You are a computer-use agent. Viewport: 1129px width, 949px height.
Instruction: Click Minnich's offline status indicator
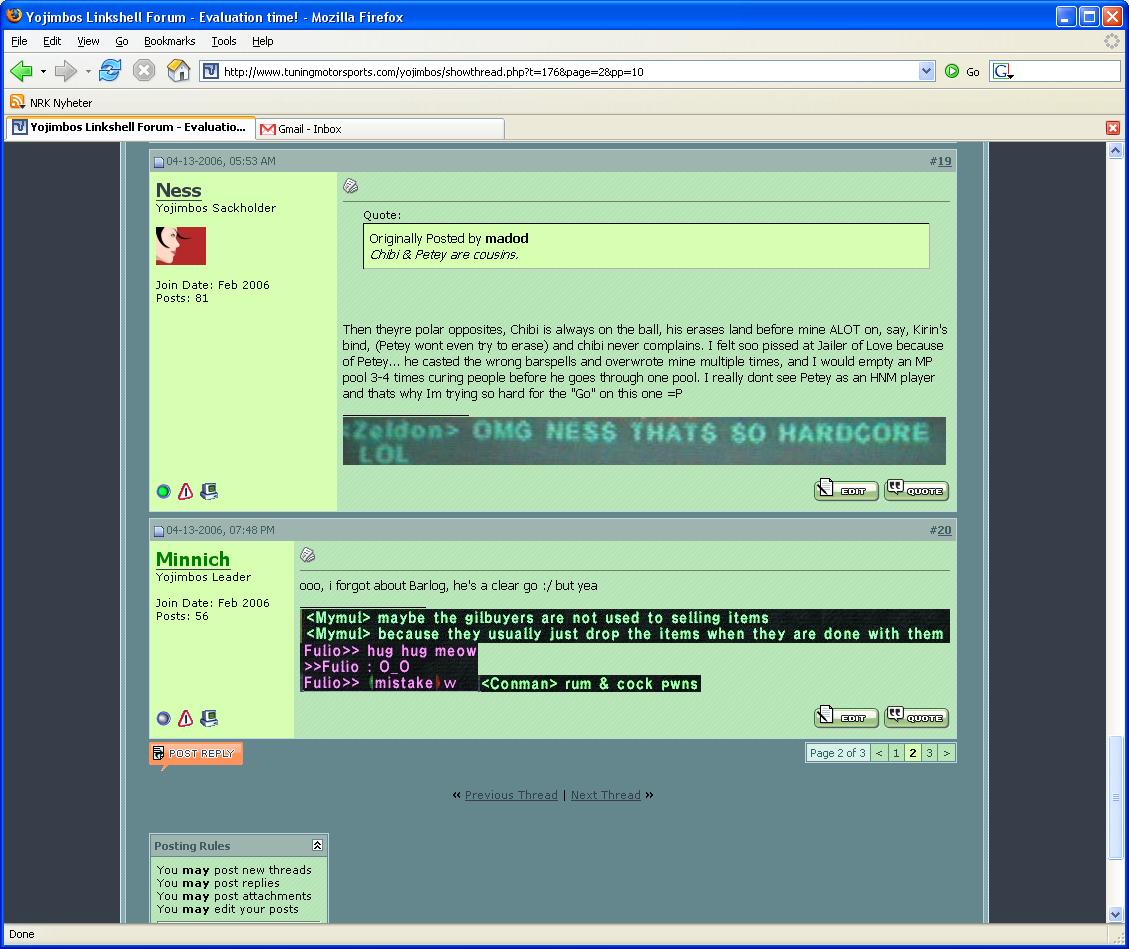(x=164, y=718)
